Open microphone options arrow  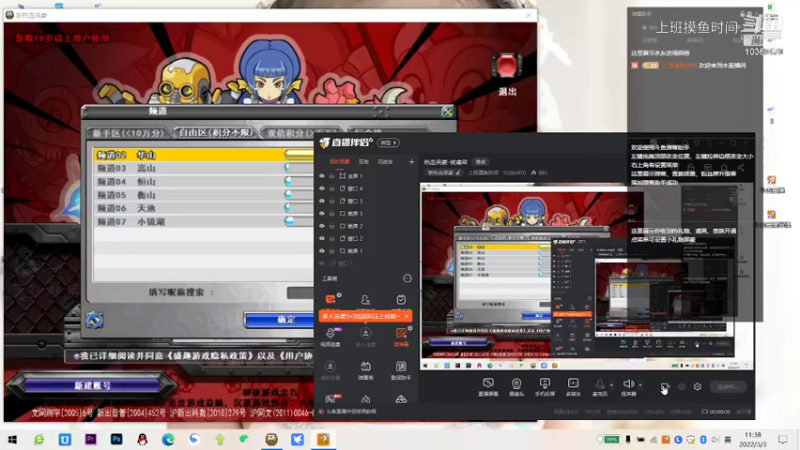[612, 385]
